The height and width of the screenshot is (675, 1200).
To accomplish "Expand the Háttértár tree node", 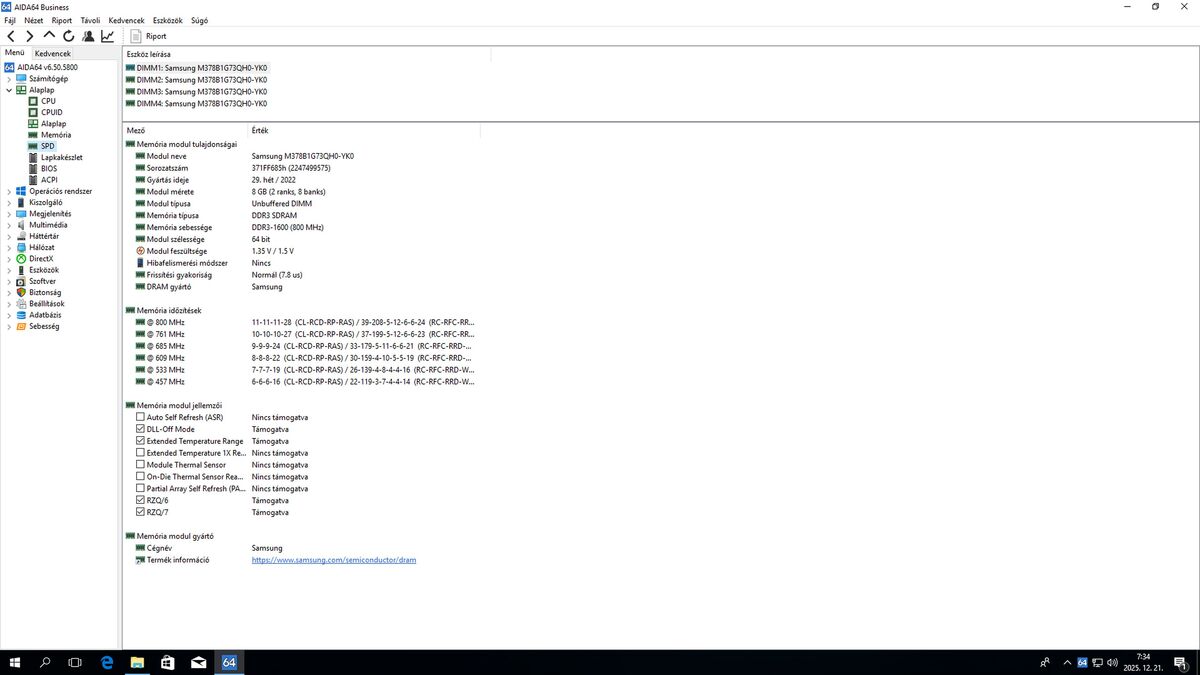I will [9, 236].
